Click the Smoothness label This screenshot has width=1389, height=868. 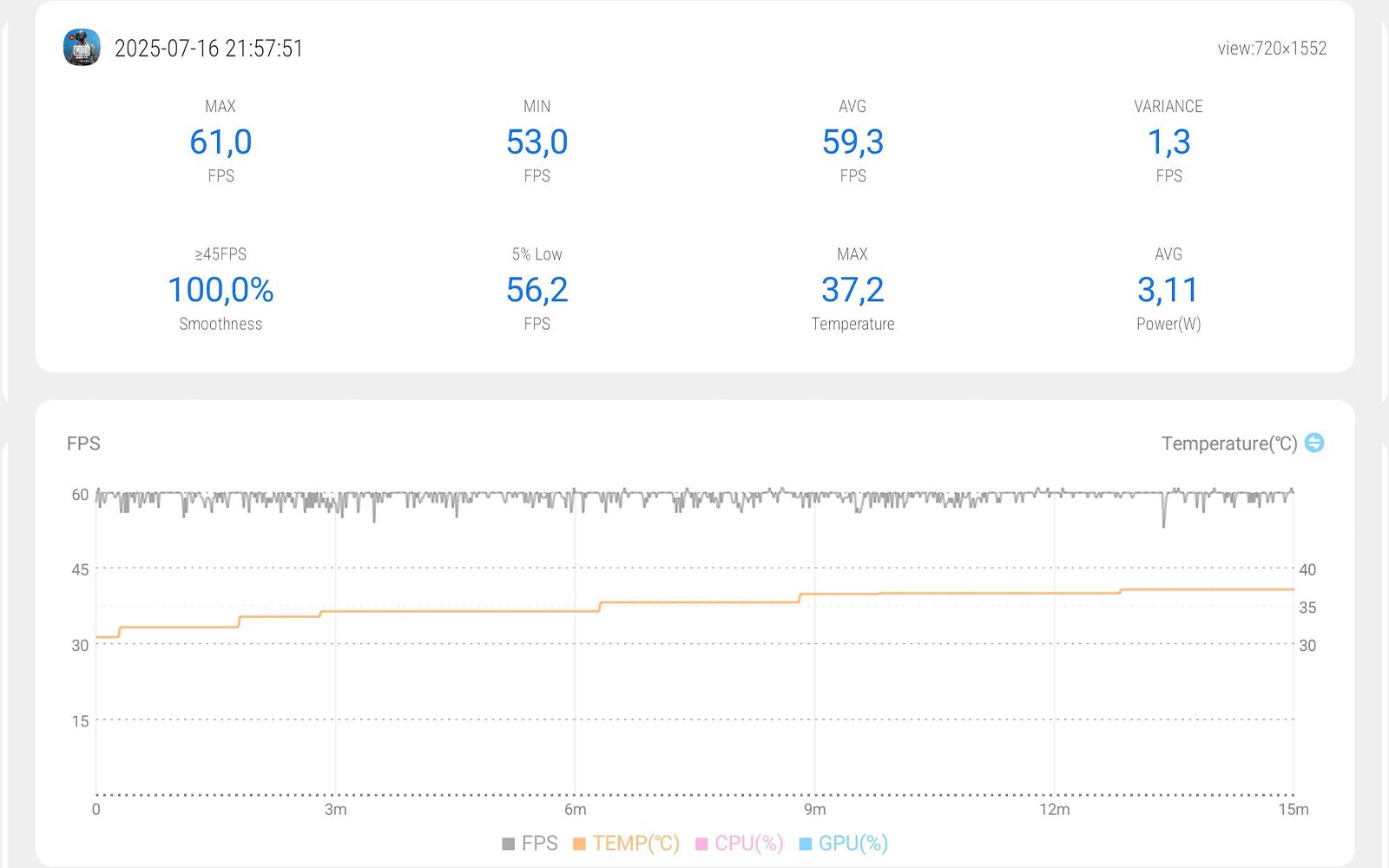221,324
